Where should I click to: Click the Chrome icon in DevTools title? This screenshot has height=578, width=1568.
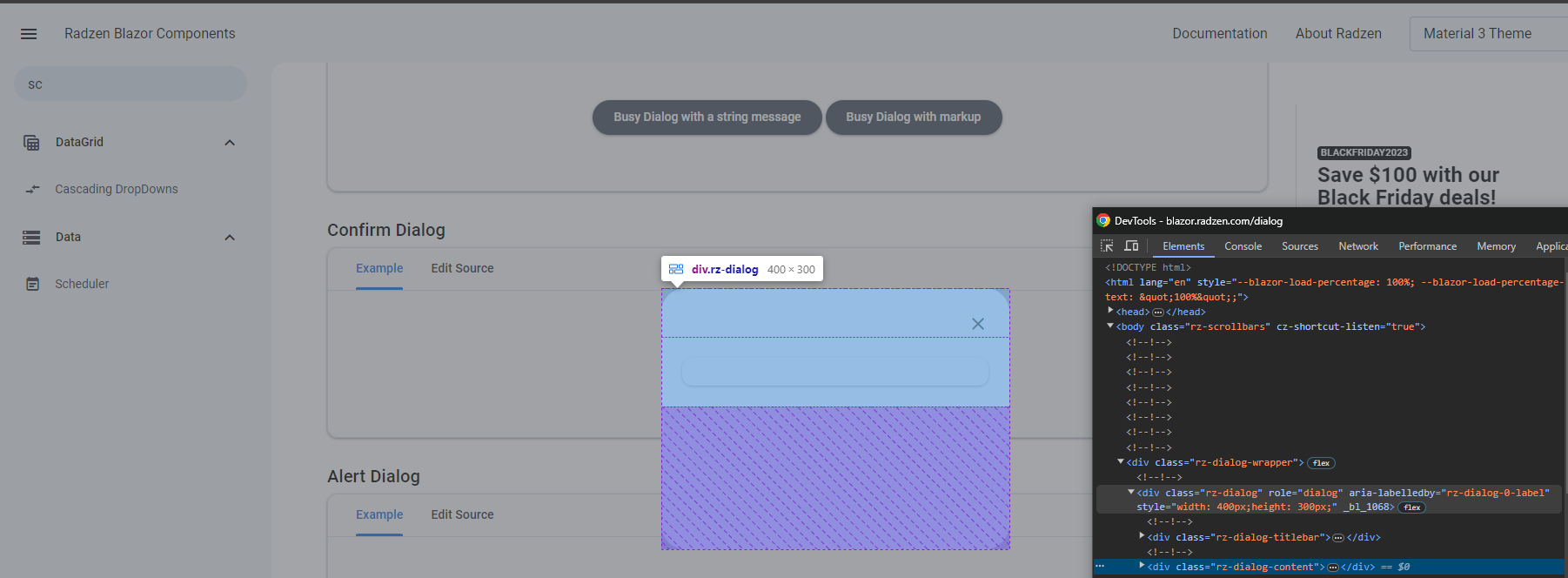click(1103, 220)
